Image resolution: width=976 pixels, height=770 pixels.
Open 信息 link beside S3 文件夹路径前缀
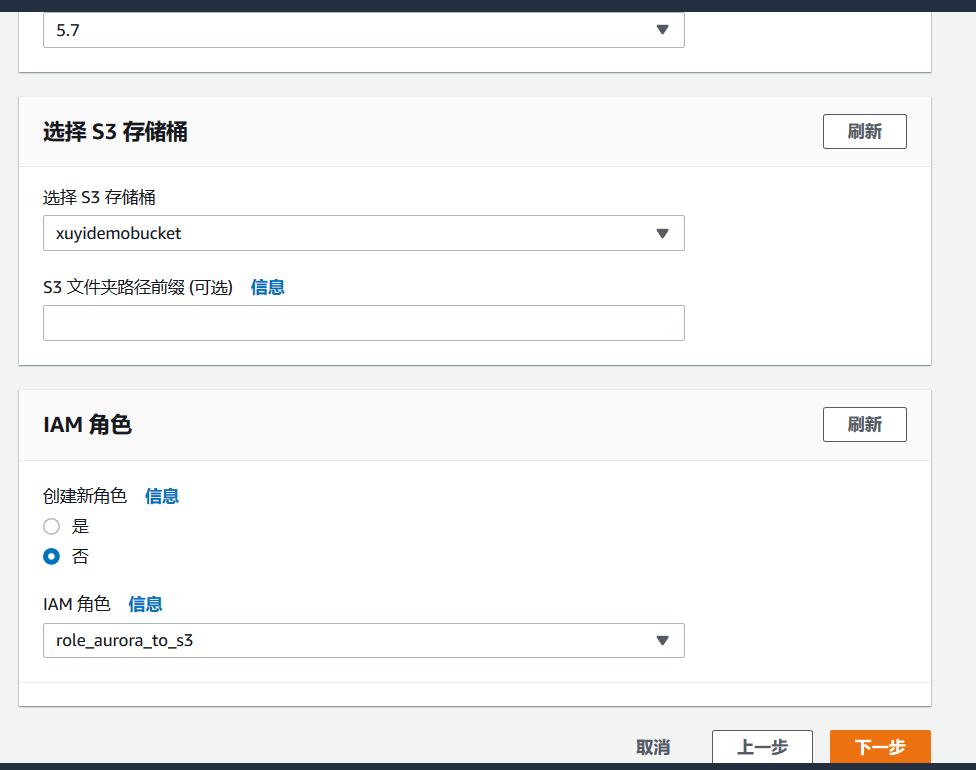pyautogui.click(x=268, y=287)
